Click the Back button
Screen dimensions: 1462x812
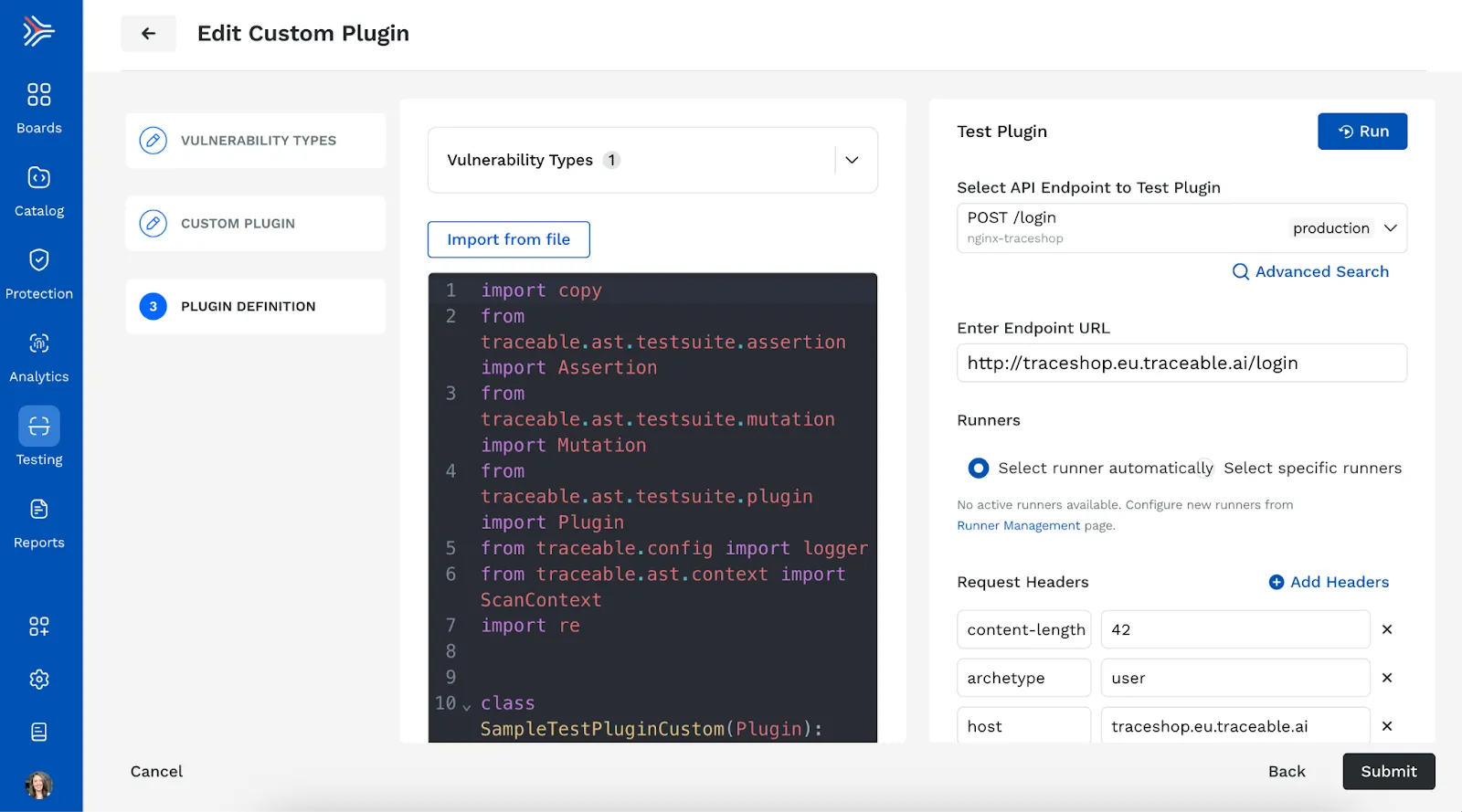coord(1287,772)
